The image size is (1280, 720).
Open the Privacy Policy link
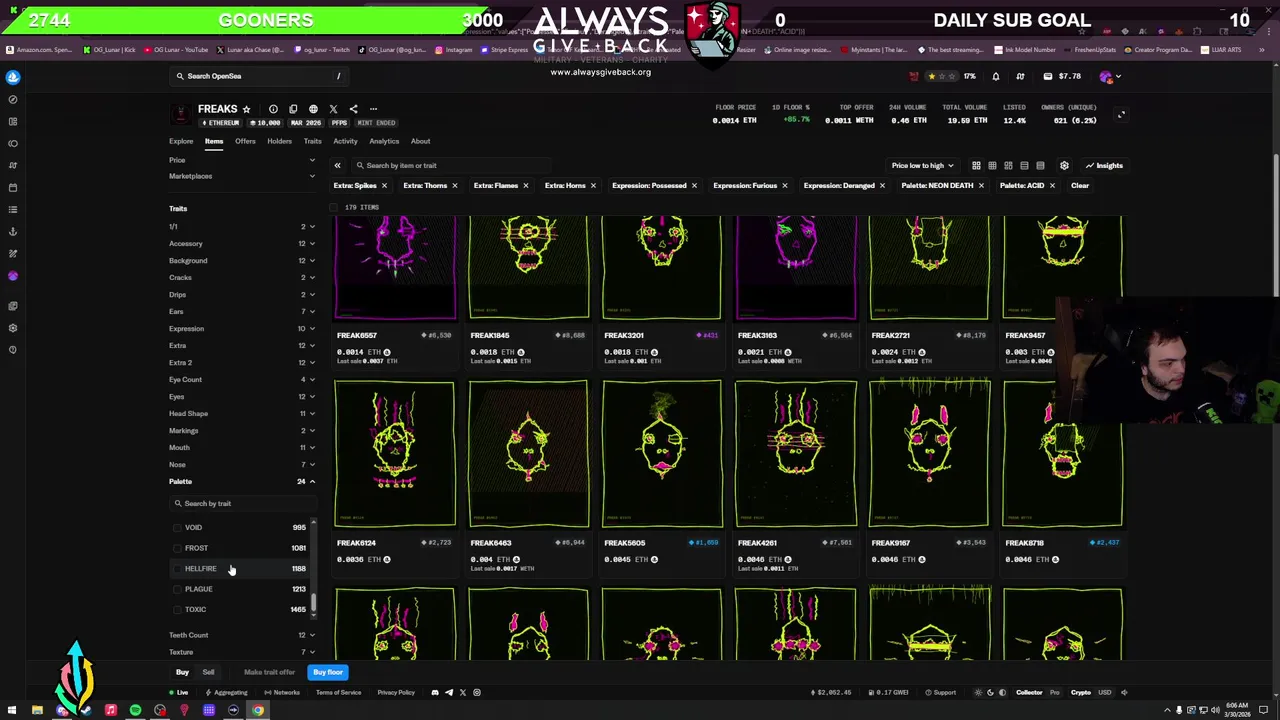(396, 692)
